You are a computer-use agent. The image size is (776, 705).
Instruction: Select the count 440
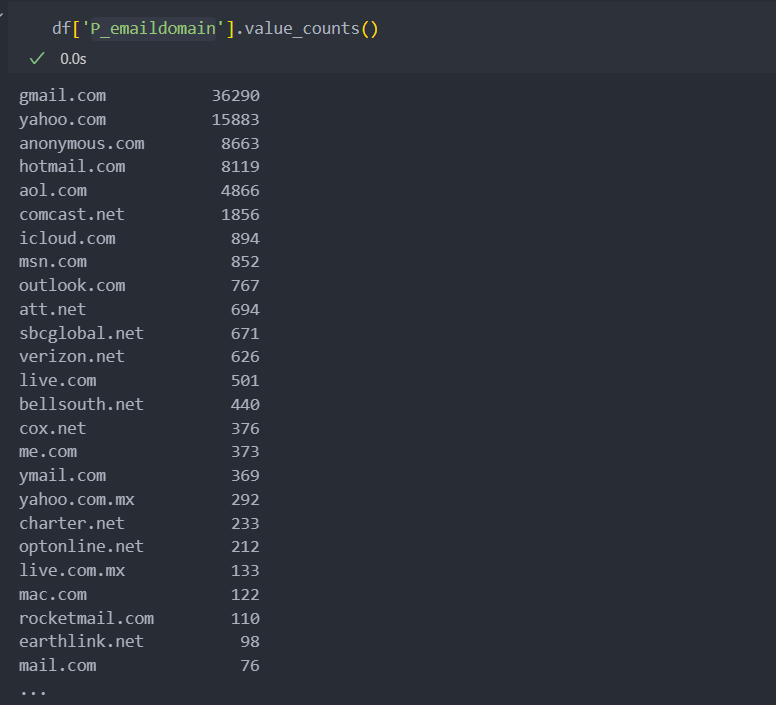[245, 405]
